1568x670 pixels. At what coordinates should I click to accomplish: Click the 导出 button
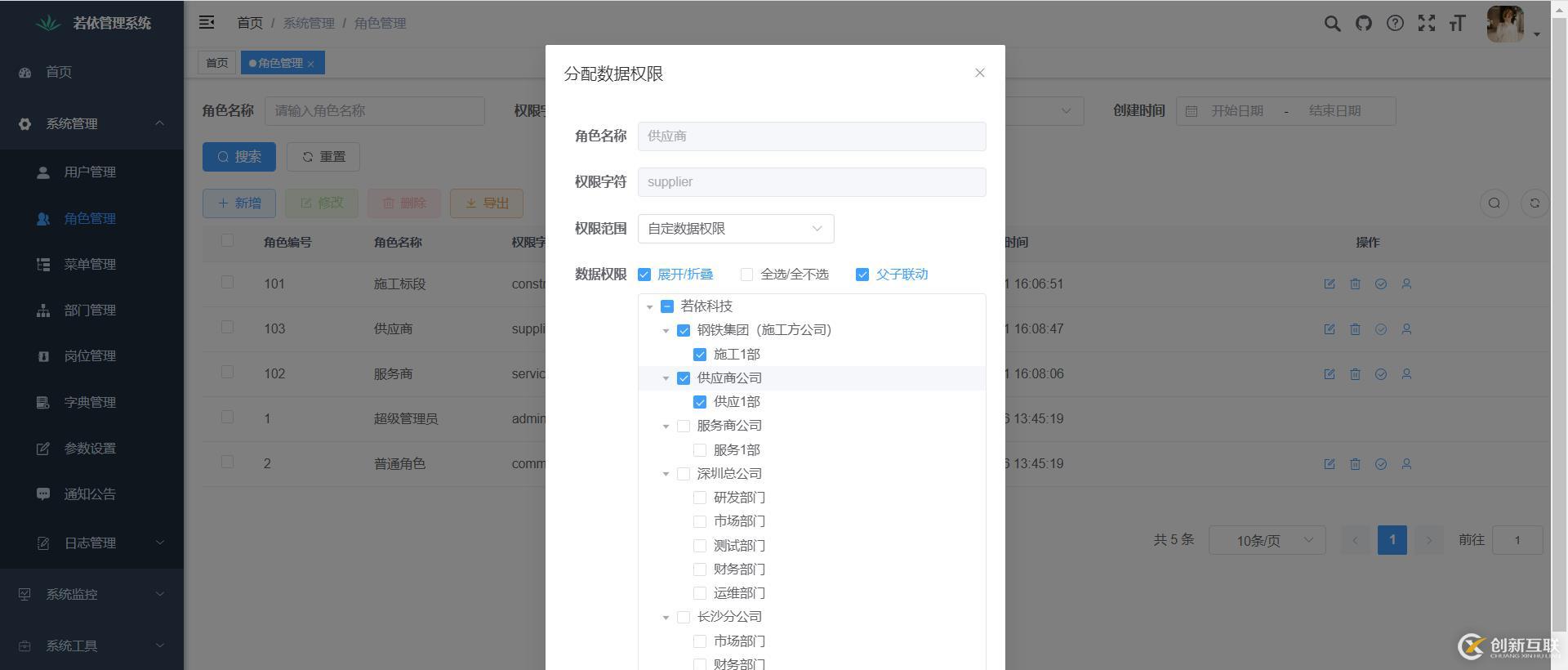click(487, 203)
